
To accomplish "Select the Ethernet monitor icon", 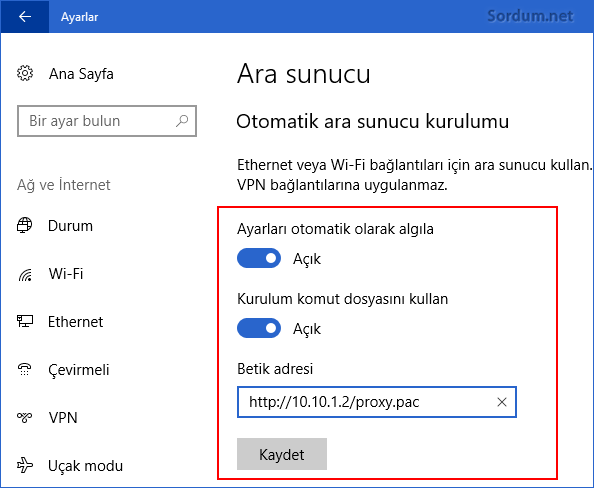I will point(25,321).
